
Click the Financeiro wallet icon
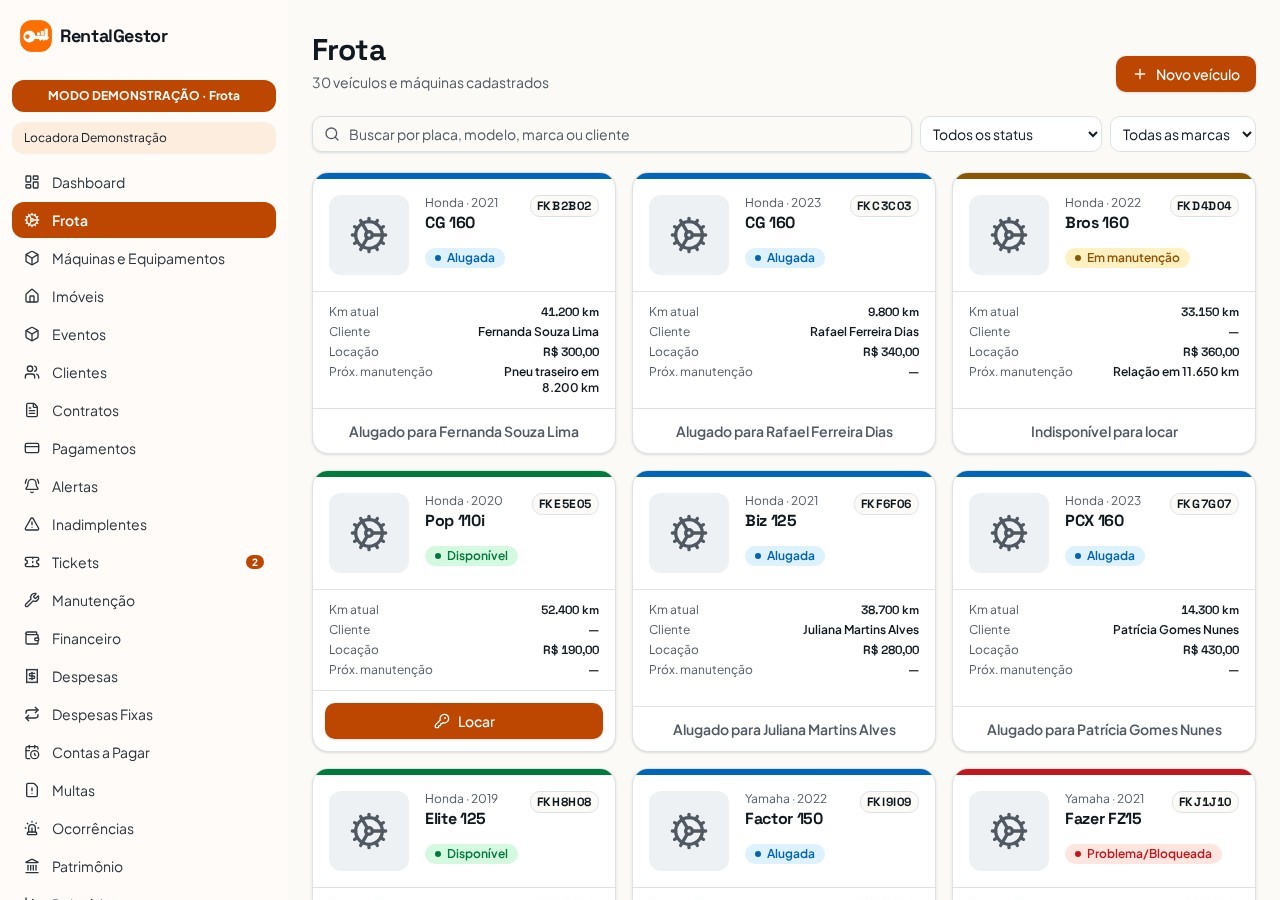tap(32, 638)
